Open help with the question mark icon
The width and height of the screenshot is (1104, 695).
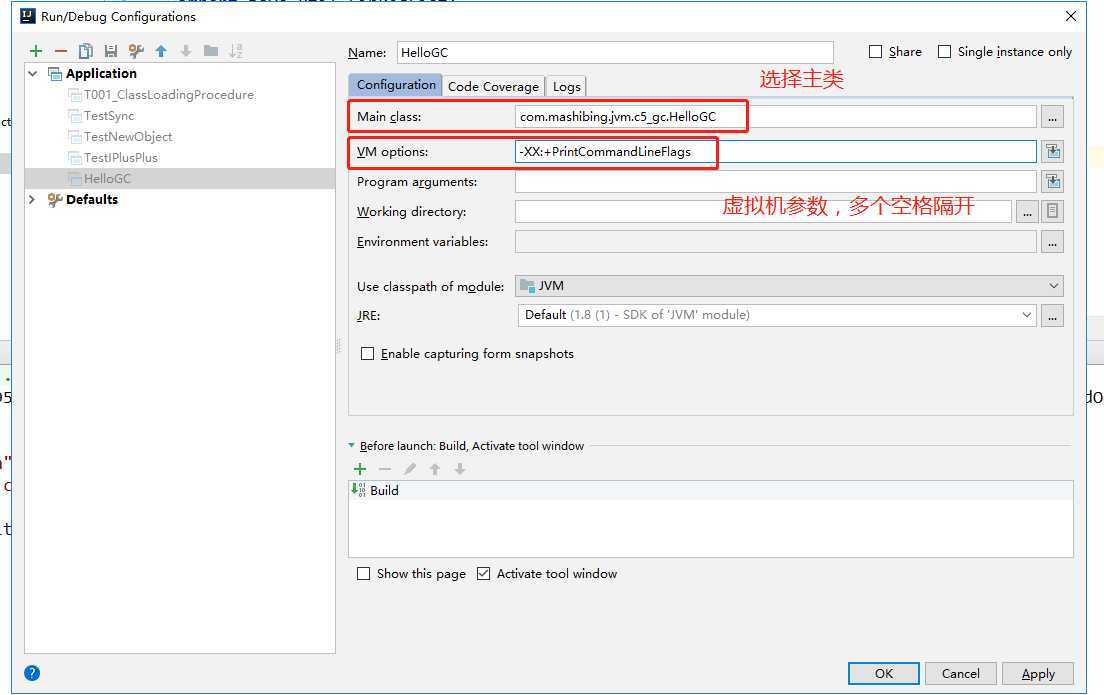[32, 672]
